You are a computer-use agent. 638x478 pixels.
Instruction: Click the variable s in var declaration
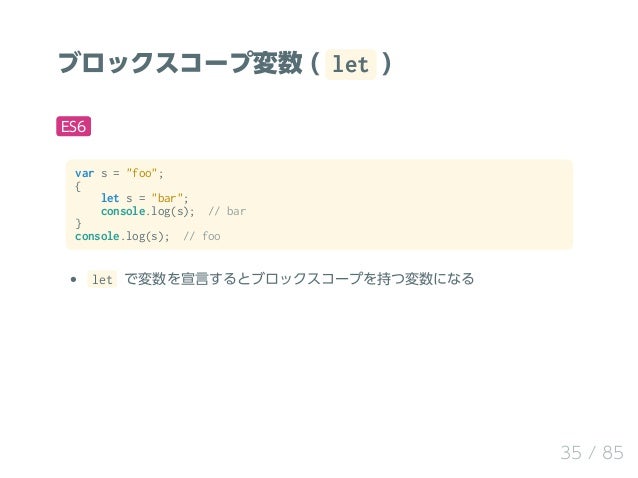(104, 174)
